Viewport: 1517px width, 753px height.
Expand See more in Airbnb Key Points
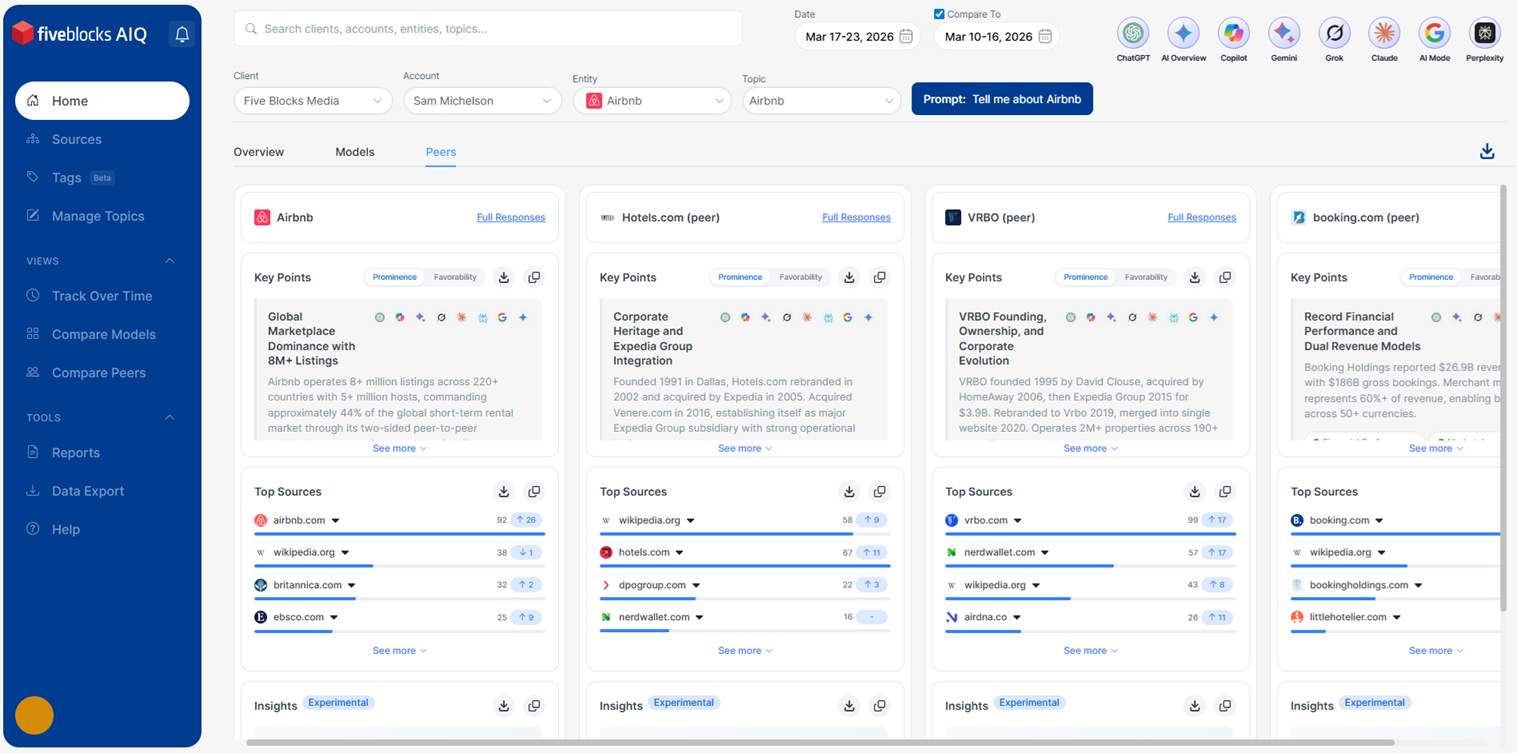(399, 448)
